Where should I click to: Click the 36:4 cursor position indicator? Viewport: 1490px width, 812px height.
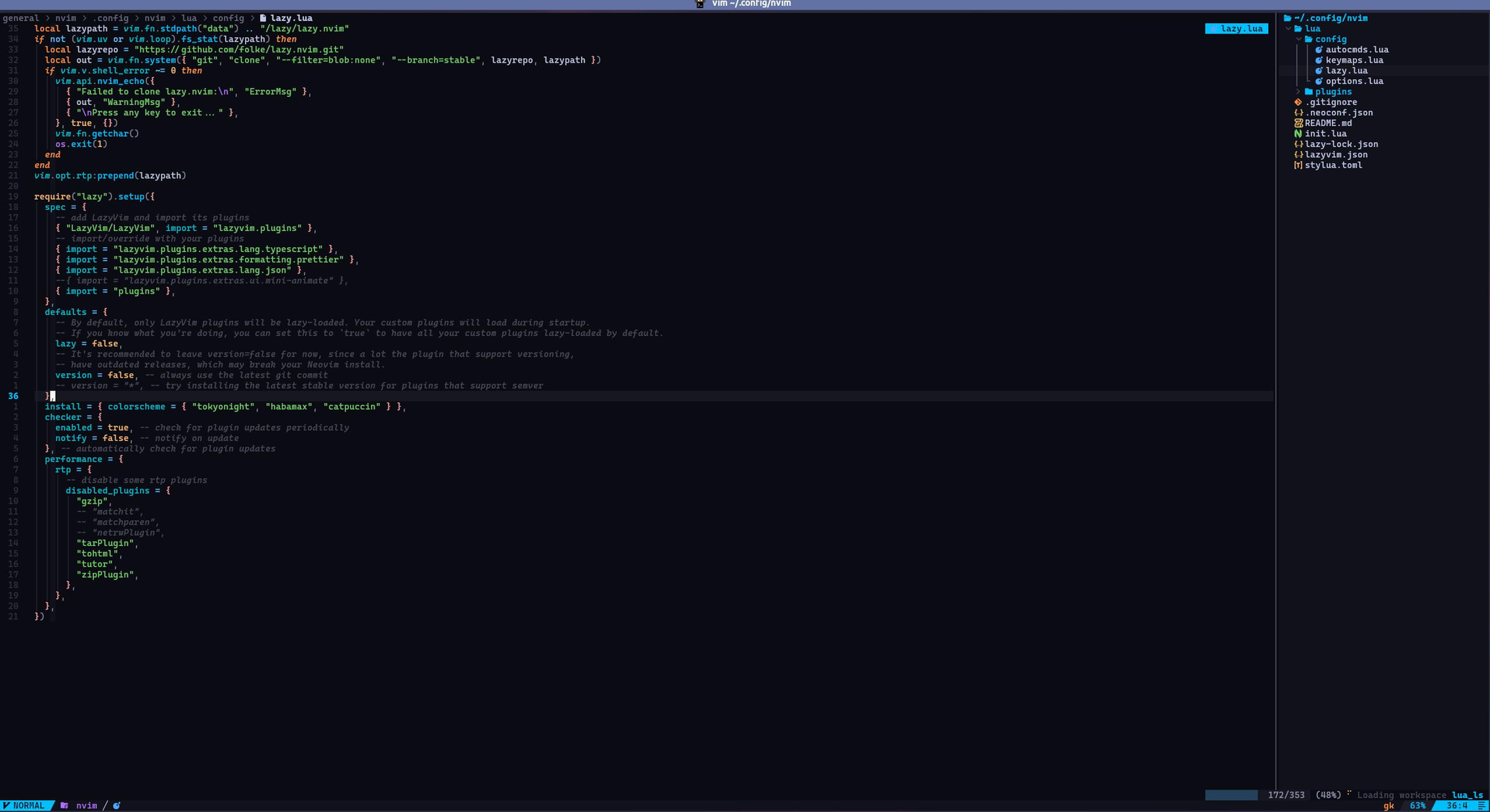[x=1456, y=805]
